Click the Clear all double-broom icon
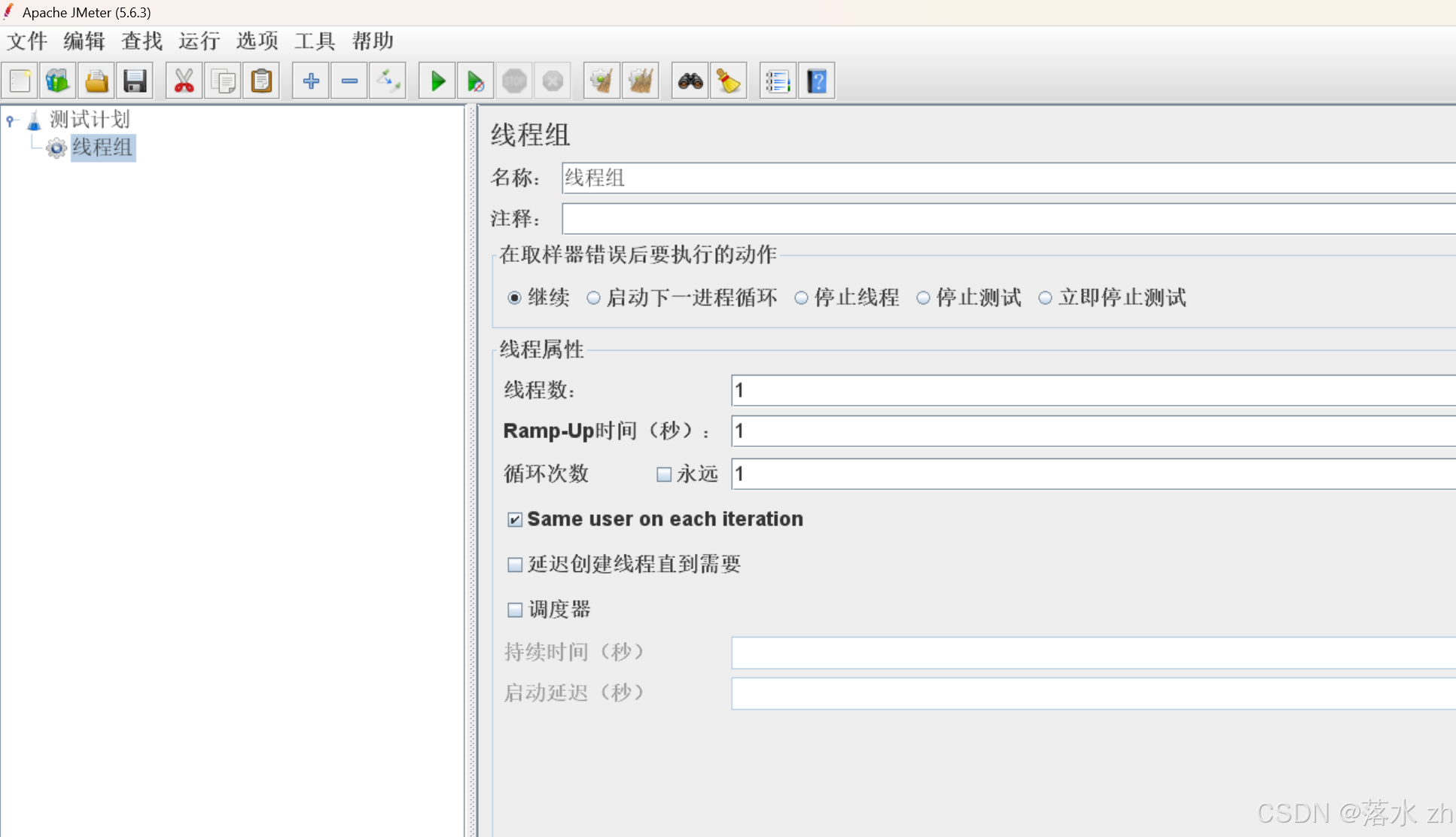This screenshot has width=1456, height=837. [x=641, y=81]
